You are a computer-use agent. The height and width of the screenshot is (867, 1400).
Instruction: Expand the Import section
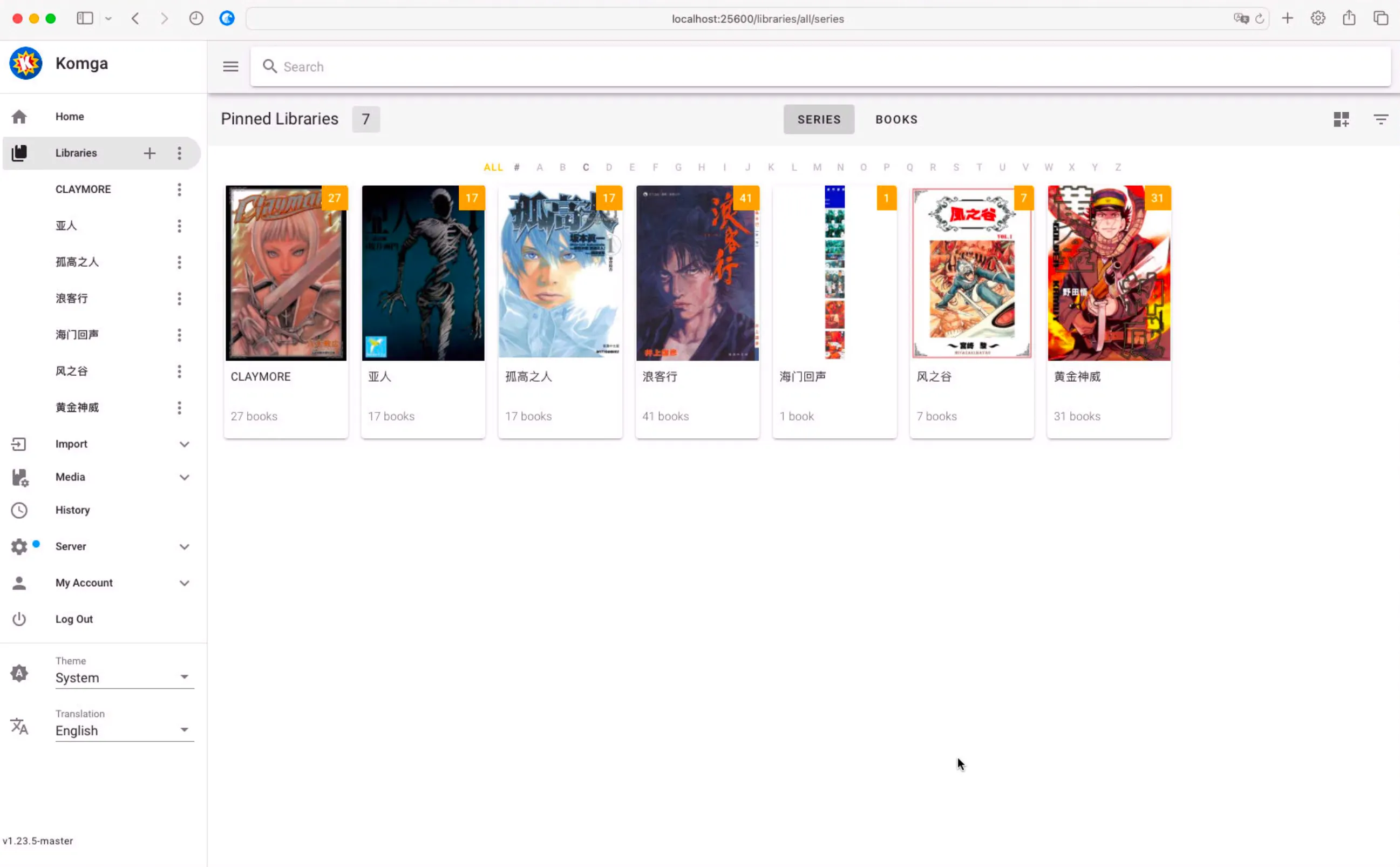[x=184, y=444]
